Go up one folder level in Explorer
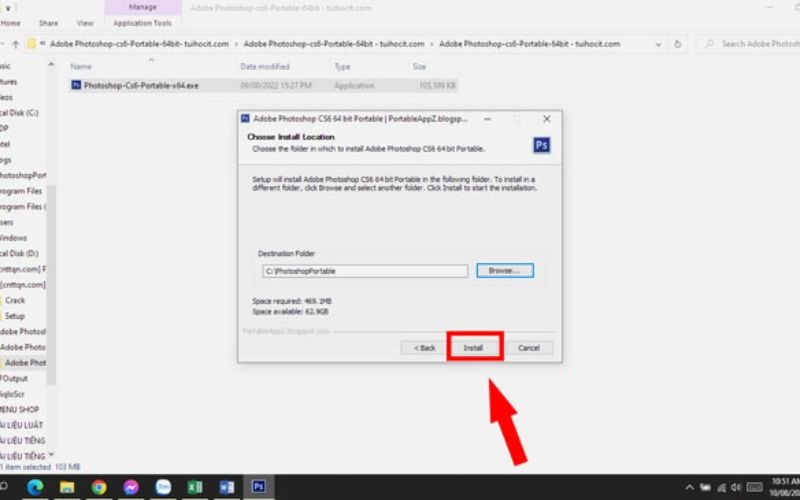800x500 pixels. pos(15,44)
